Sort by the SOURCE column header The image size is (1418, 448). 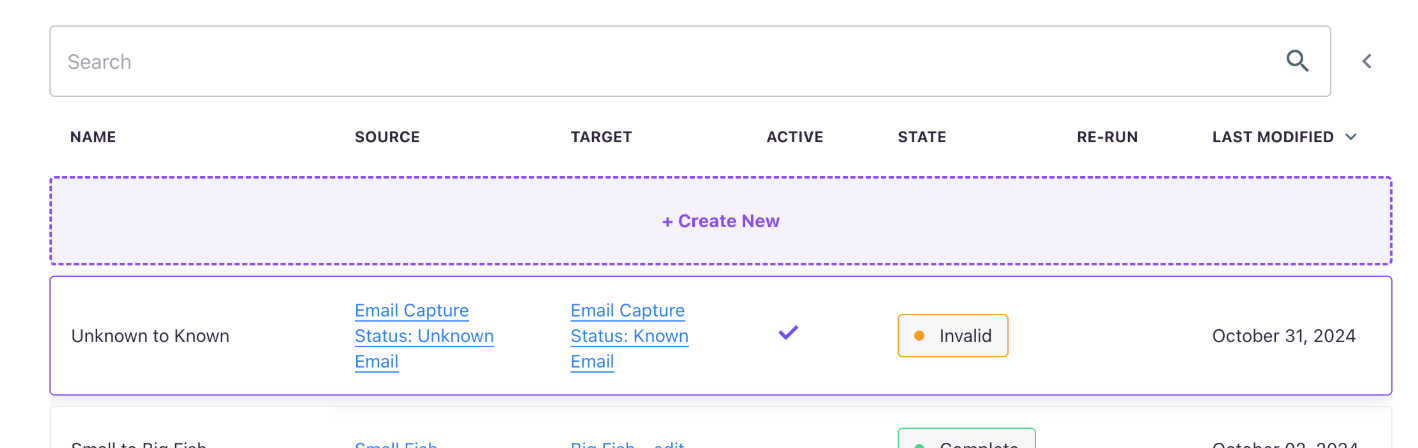387,137
